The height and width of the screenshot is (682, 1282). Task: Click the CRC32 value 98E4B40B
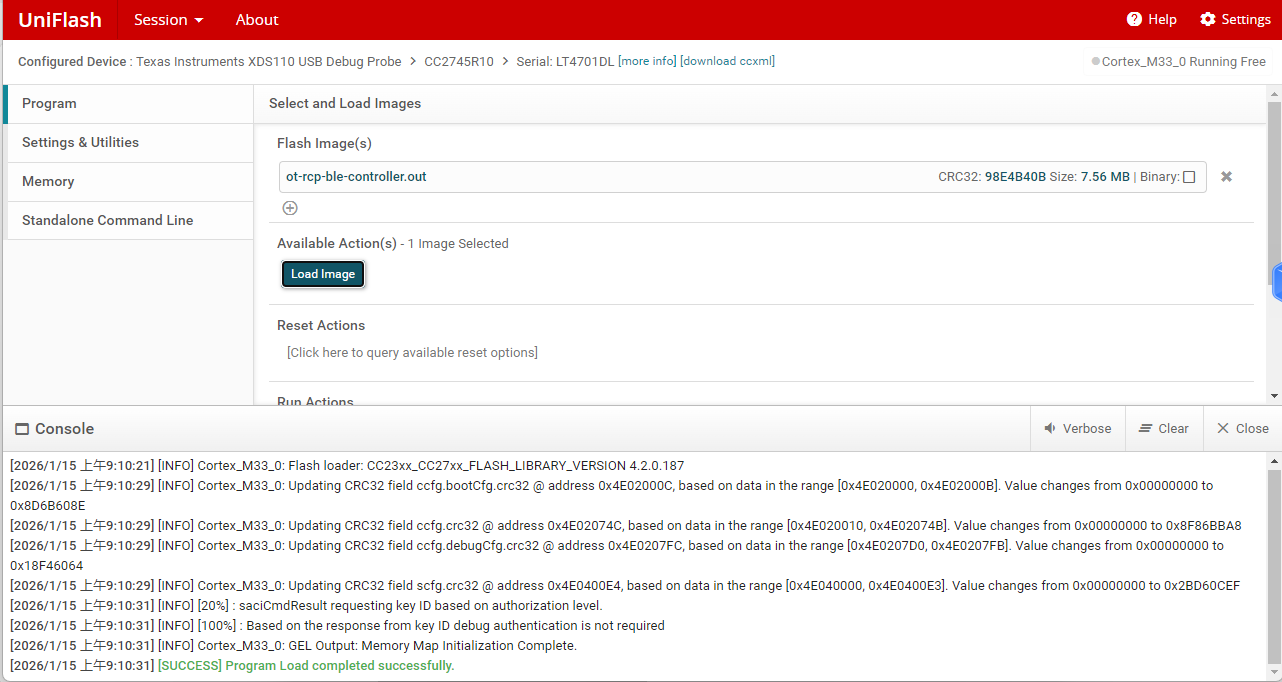[x=1015, y=177]
